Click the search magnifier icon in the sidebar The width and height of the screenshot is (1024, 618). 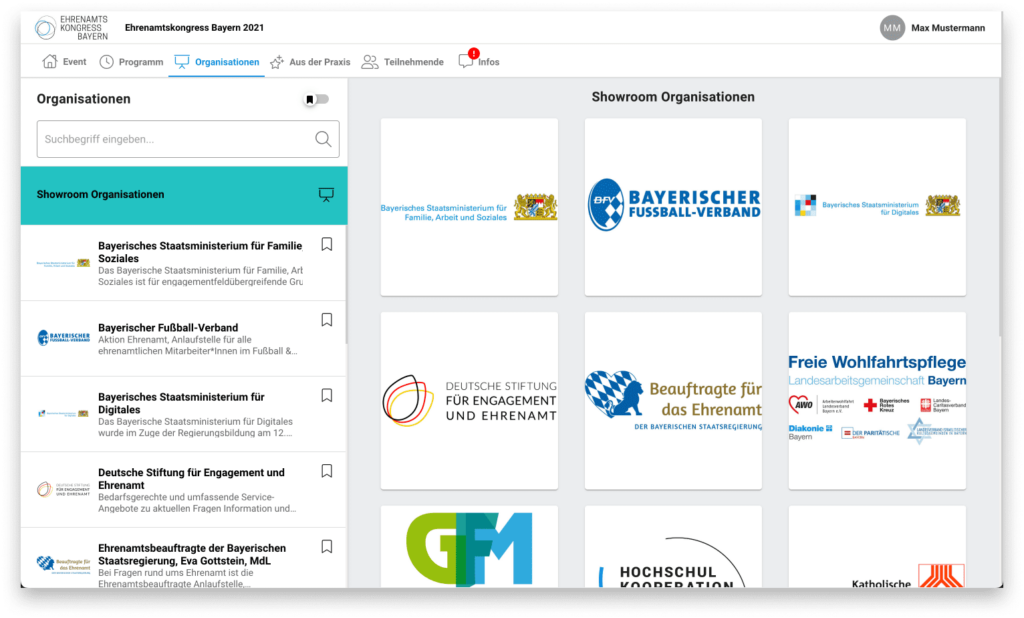click(322, 139)
